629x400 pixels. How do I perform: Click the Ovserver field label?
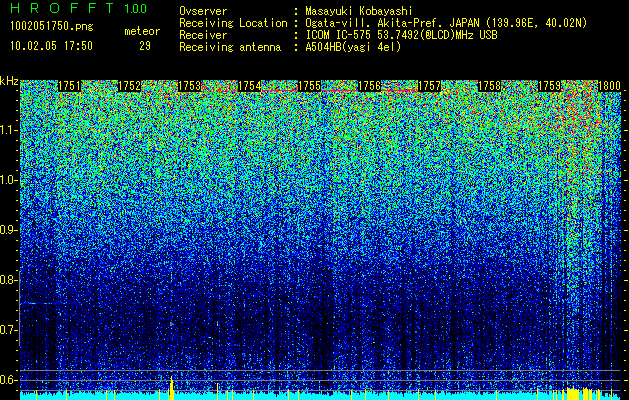203,11
